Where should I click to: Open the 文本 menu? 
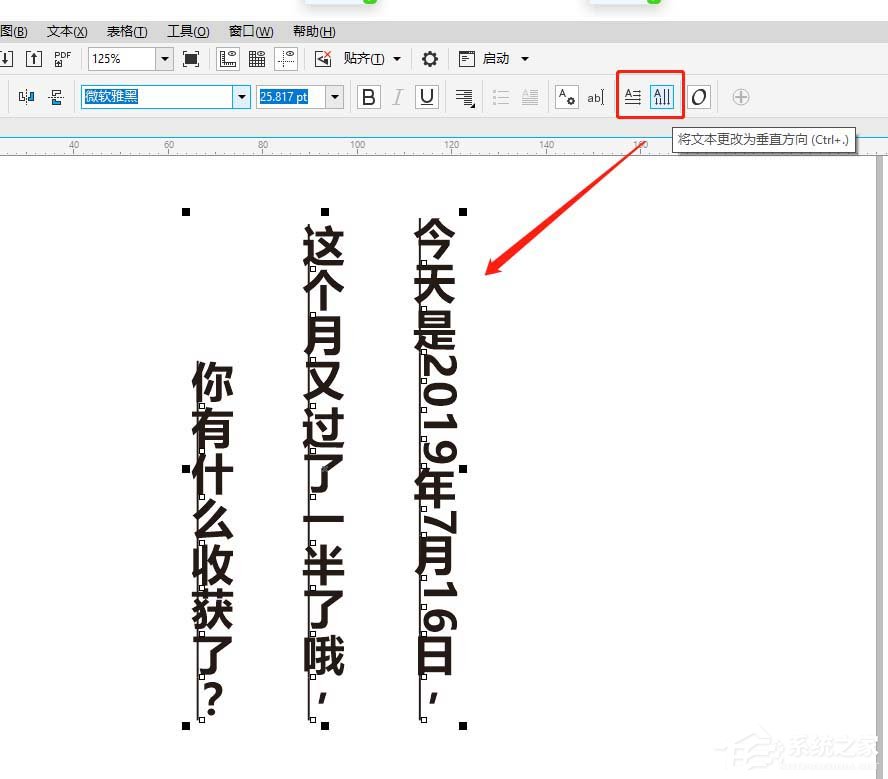[65, 31]
